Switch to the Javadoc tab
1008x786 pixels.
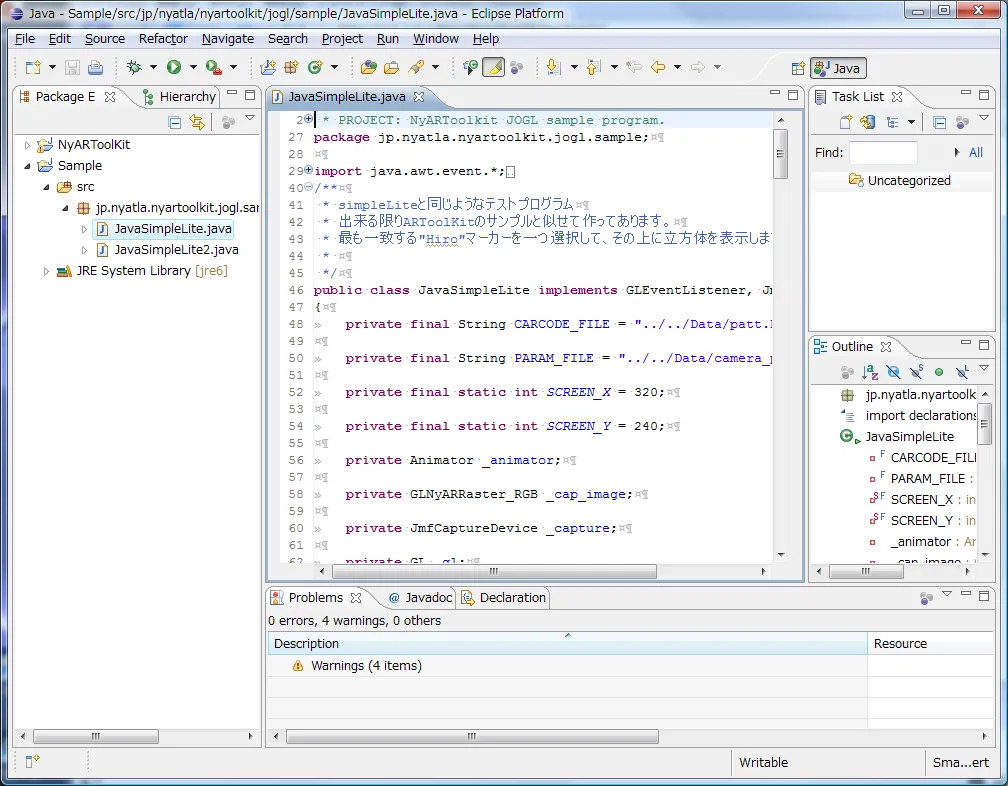pyautogui.click(x=420, y=598)
